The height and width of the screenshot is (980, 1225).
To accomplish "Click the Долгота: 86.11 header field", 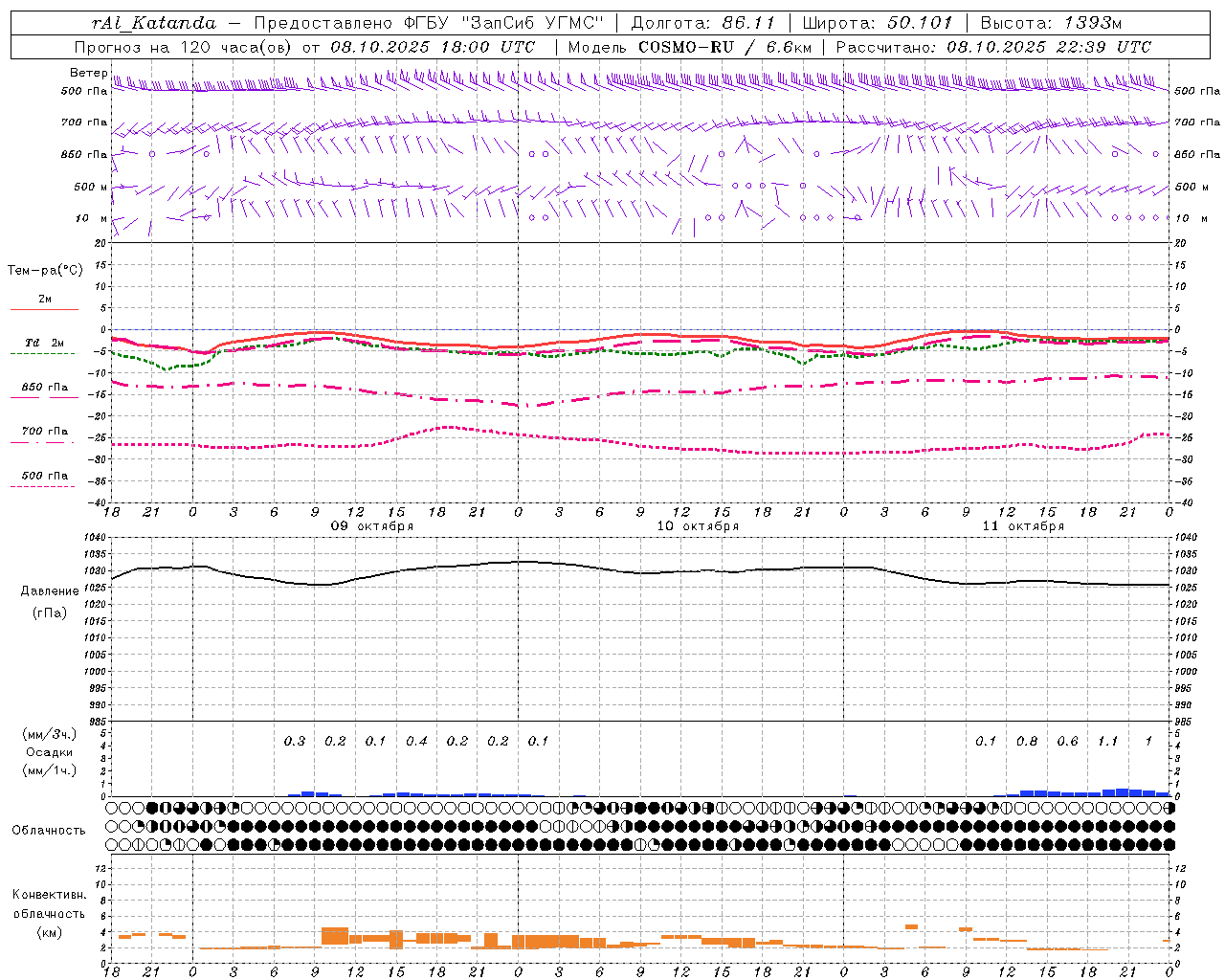I will point(702,23).
